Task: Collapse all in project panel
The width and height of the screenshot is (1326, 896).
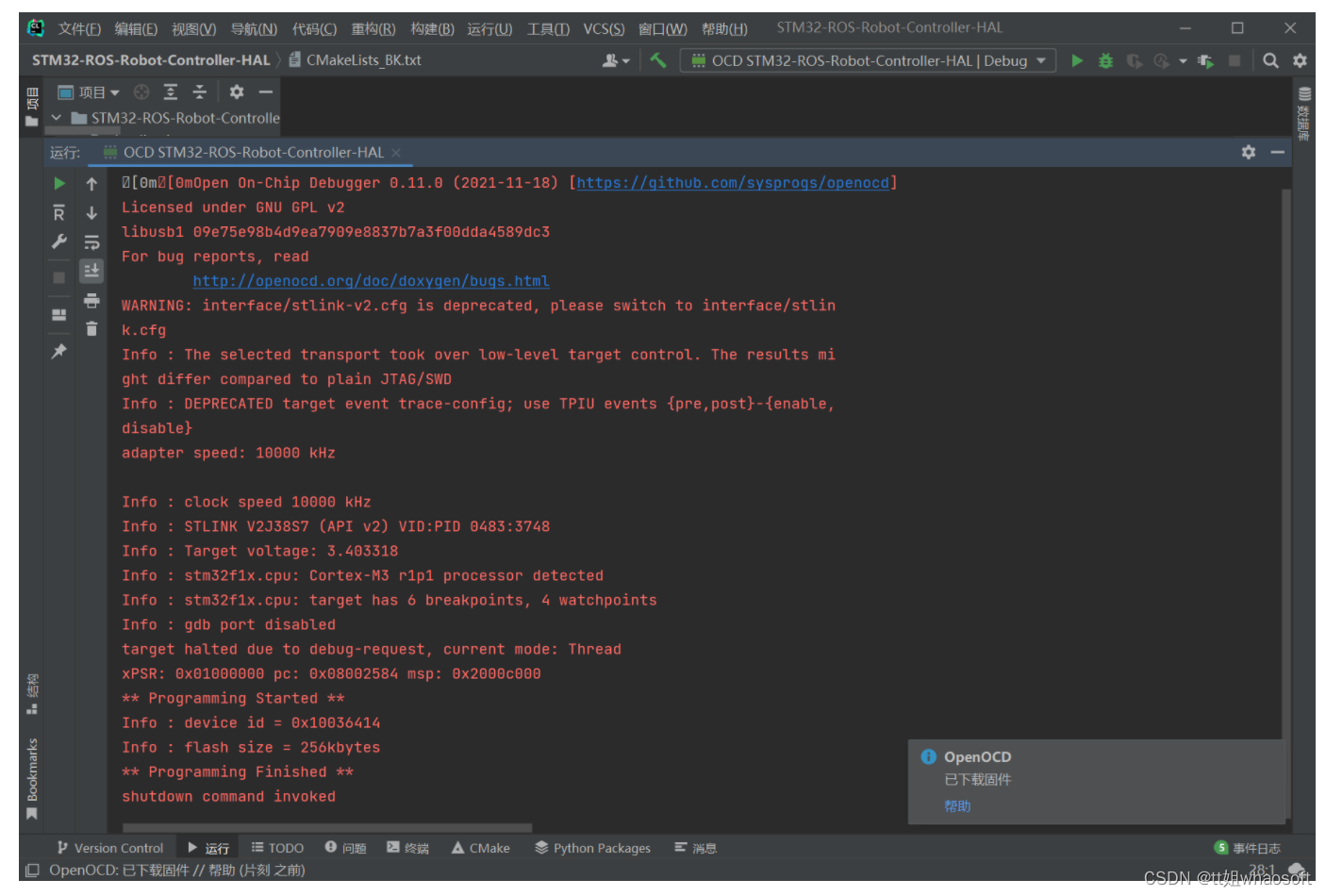Action: tap(199, 91)
